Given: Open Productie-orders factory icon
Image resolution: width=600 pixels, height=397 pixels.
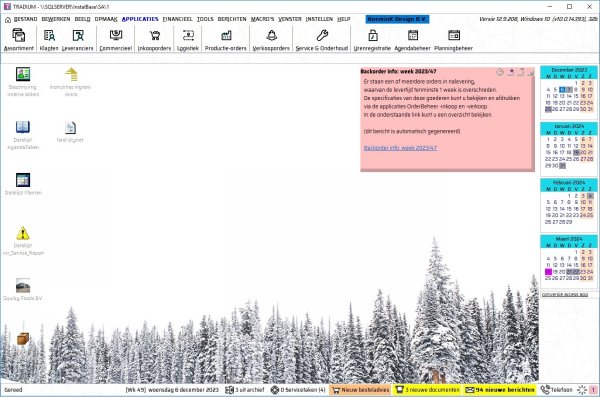Looking at the screenshot, I should point(226,40).
